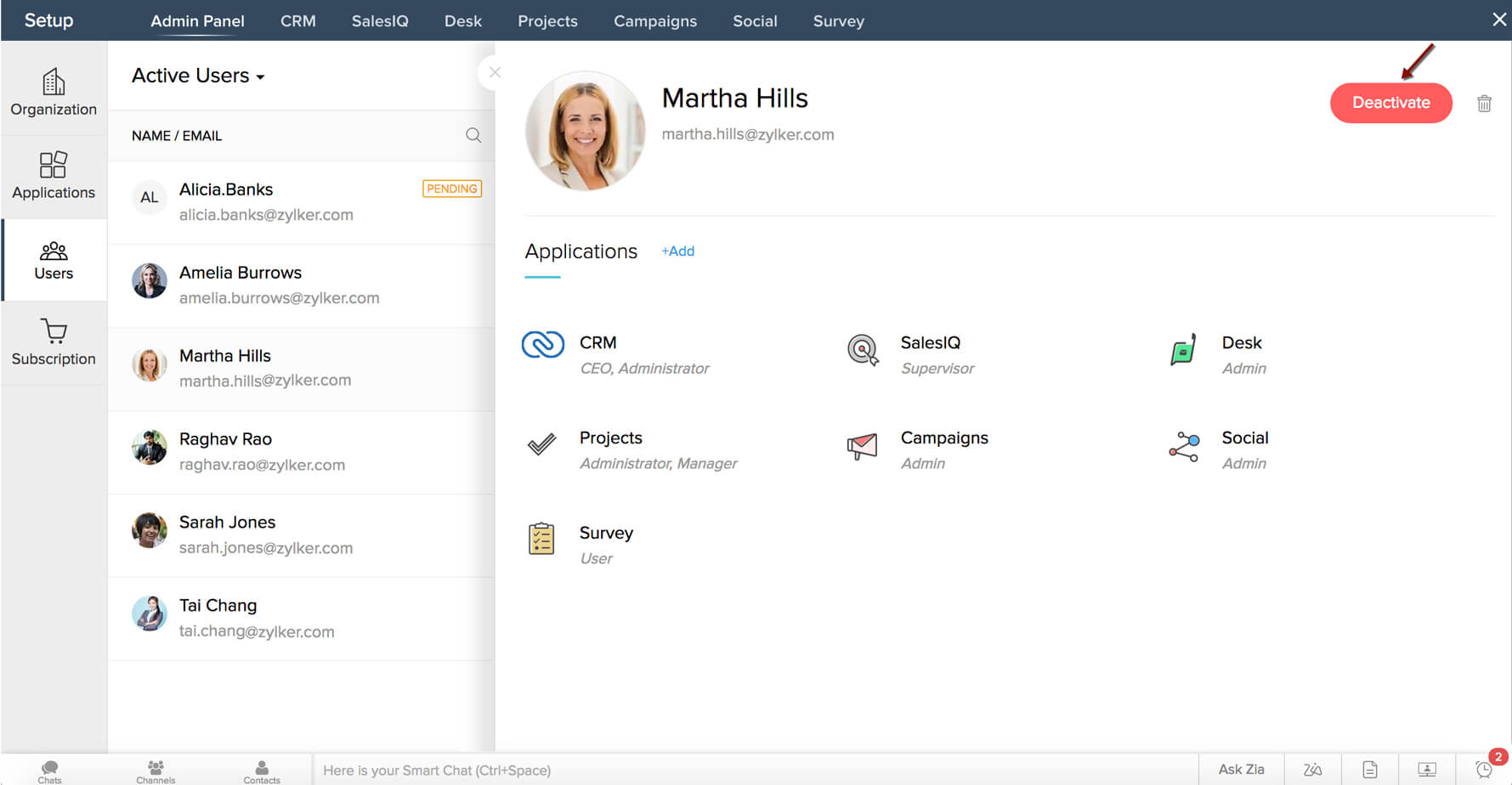
Task: Open the Subscription sidebar section
Action: [54, 342]
